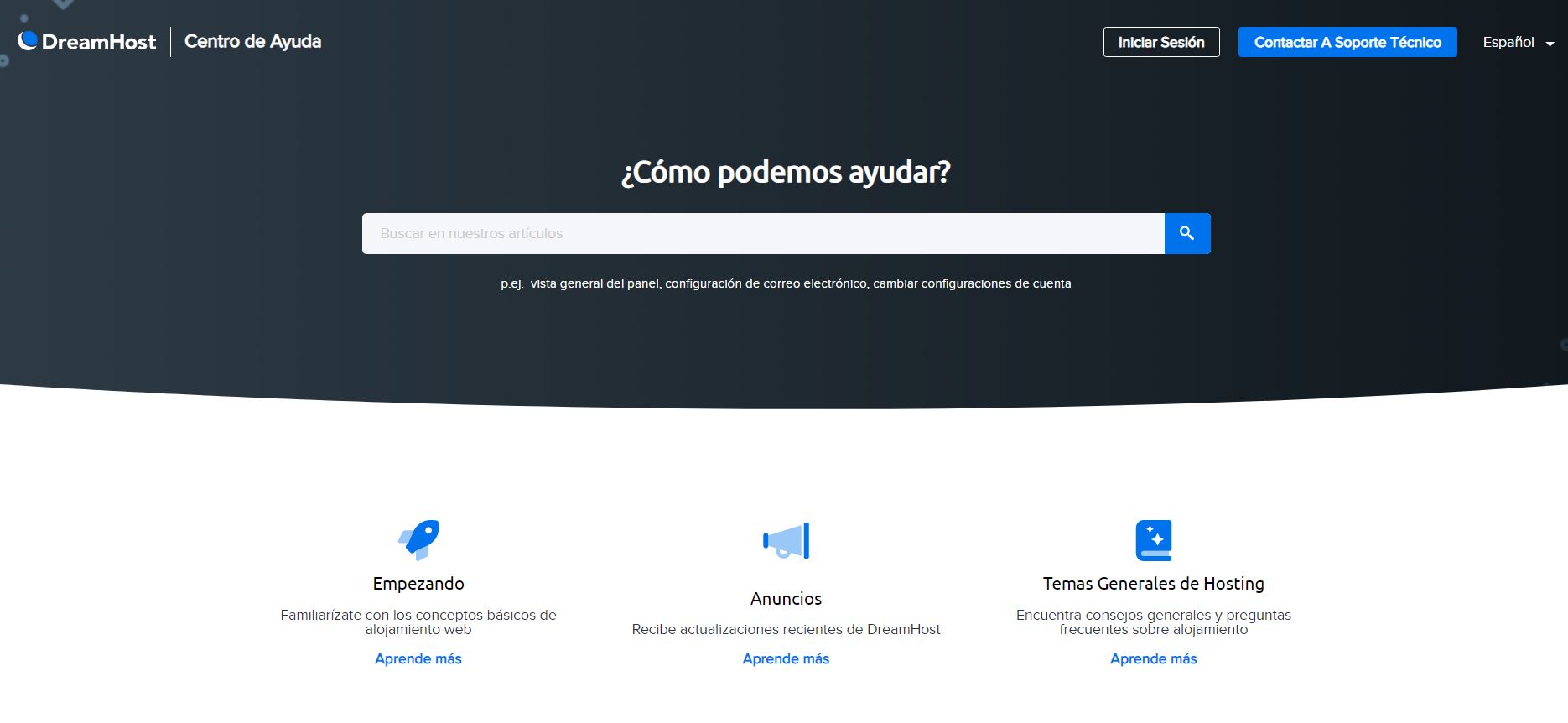The width and height of the screenshot is (1568, 723).
Task: Click the megaphone icon above Anuncios
Action: pyautogui.click(x=786, y=540)
